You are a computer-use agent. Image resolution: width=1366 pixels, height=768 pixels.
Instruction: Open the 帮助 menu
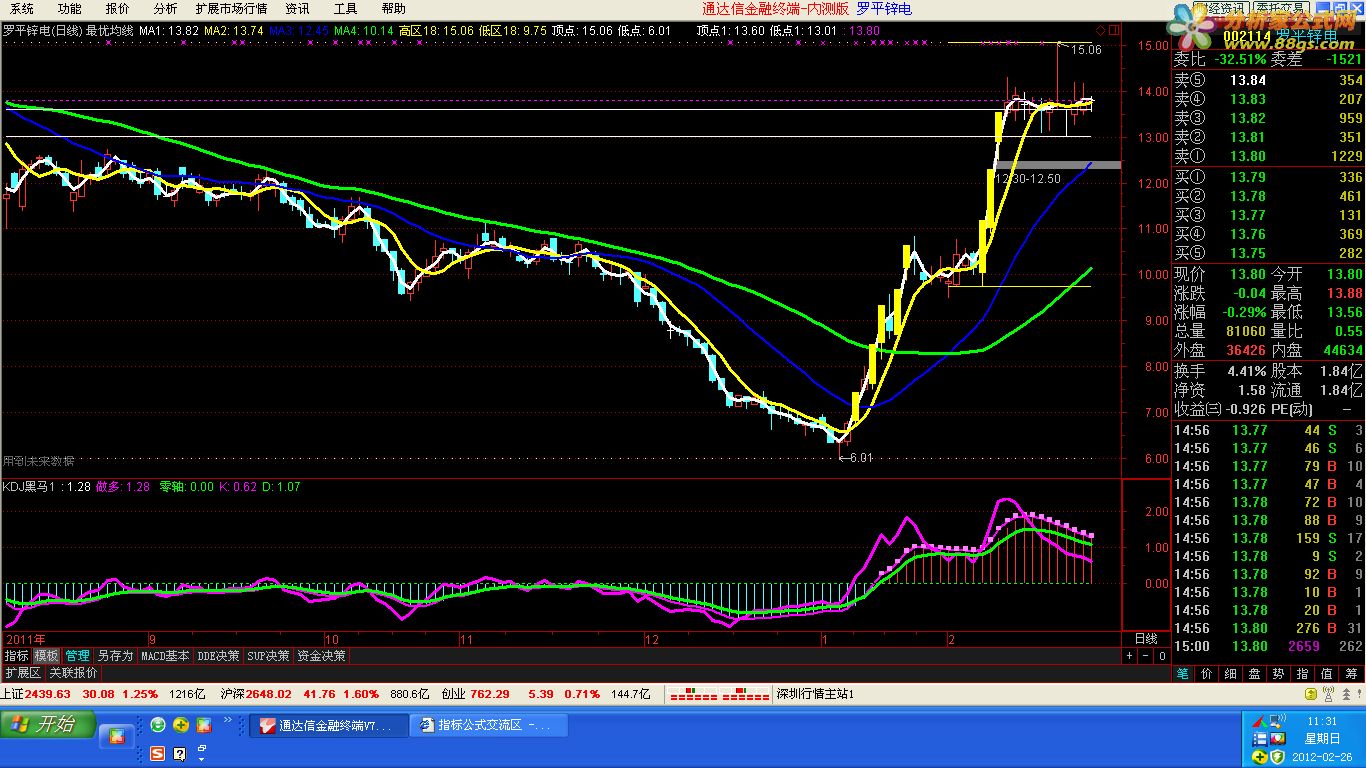coord(393,8)
